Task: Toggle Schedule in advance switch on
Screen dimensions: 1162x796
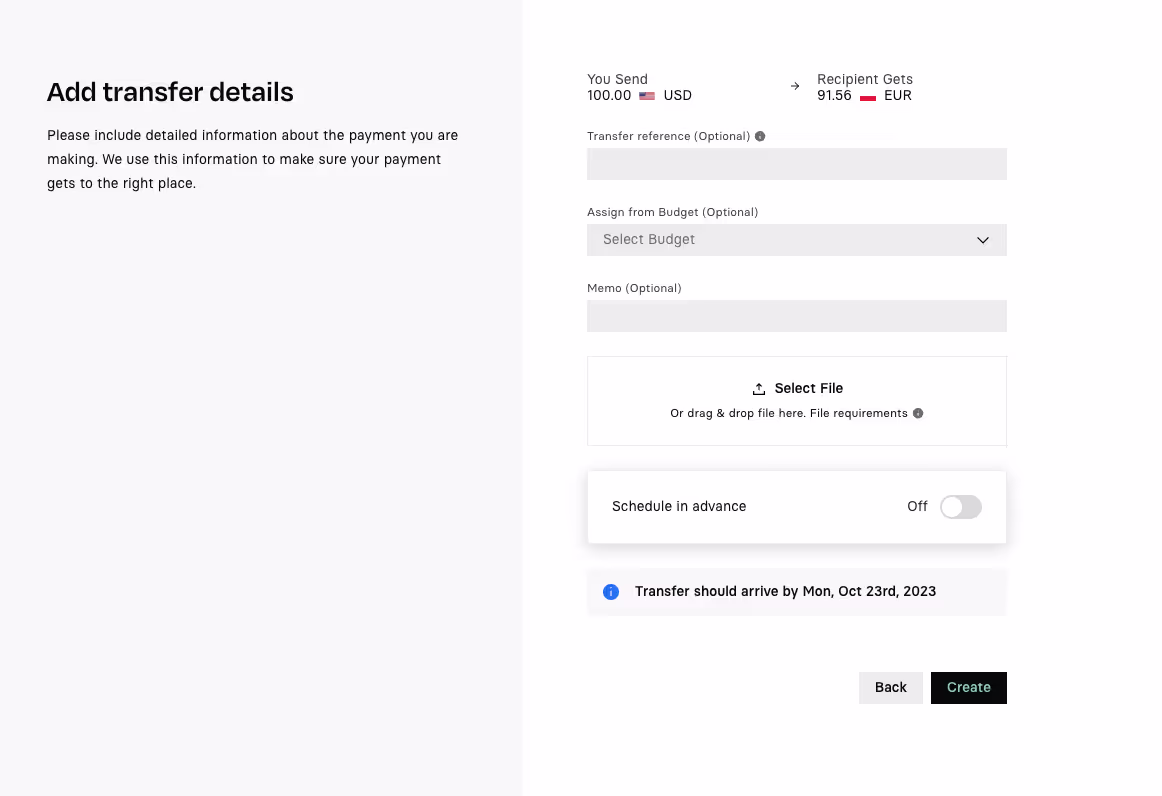Action: click(x=960, y=507)
